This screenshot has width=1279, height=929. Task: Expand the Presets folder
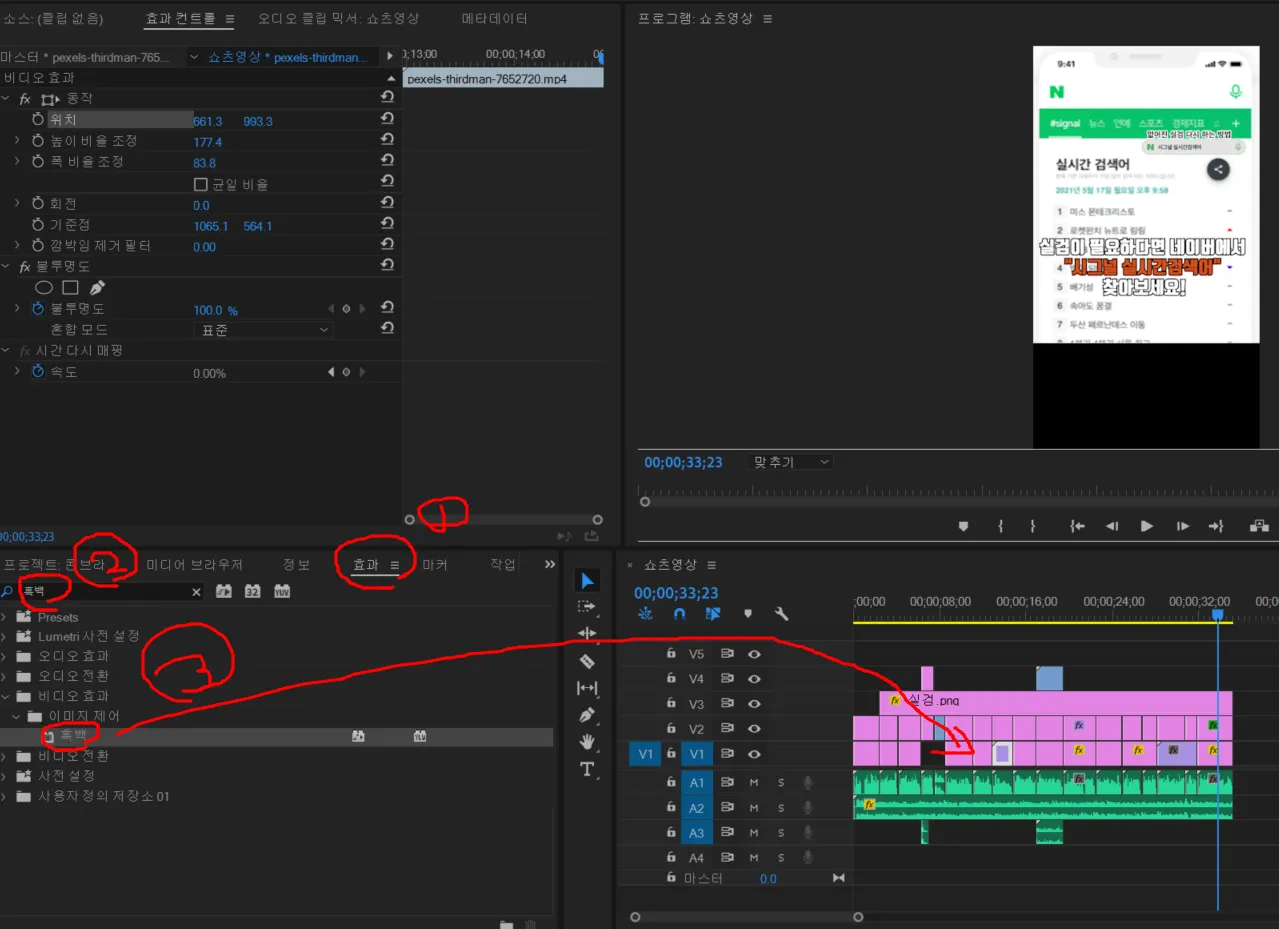[x=5, y=617]
